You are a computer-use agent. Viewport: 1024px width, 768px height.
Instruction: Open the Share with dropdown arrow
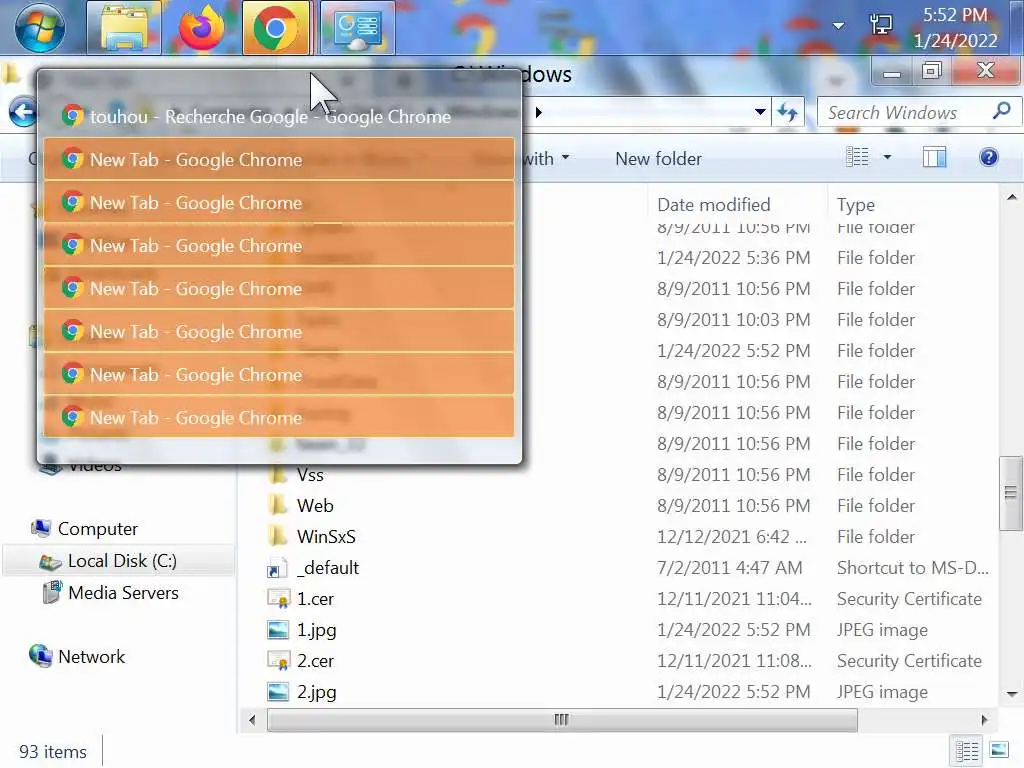click(x=566, y=157)
